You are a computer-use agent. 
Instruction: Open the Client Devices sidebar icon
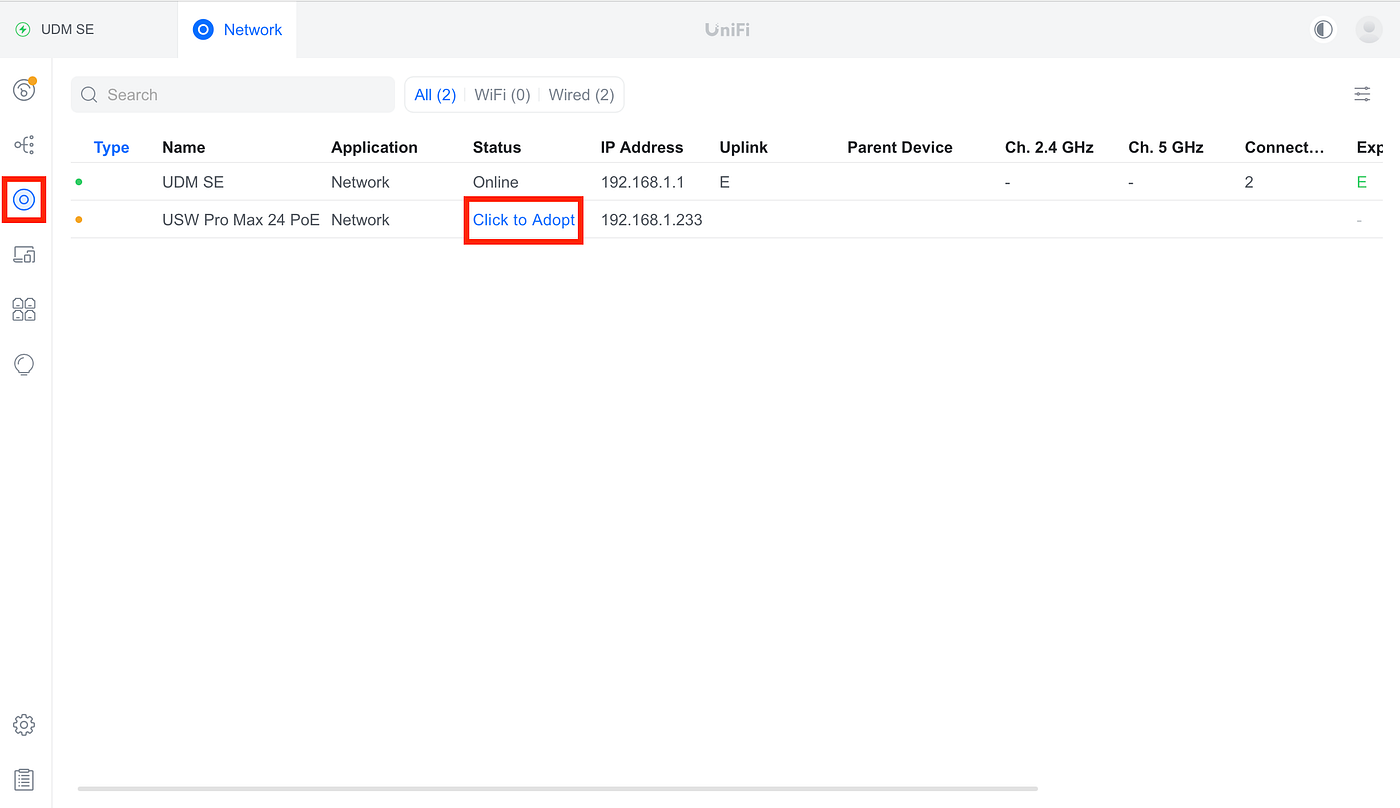(x=24, y=255)
